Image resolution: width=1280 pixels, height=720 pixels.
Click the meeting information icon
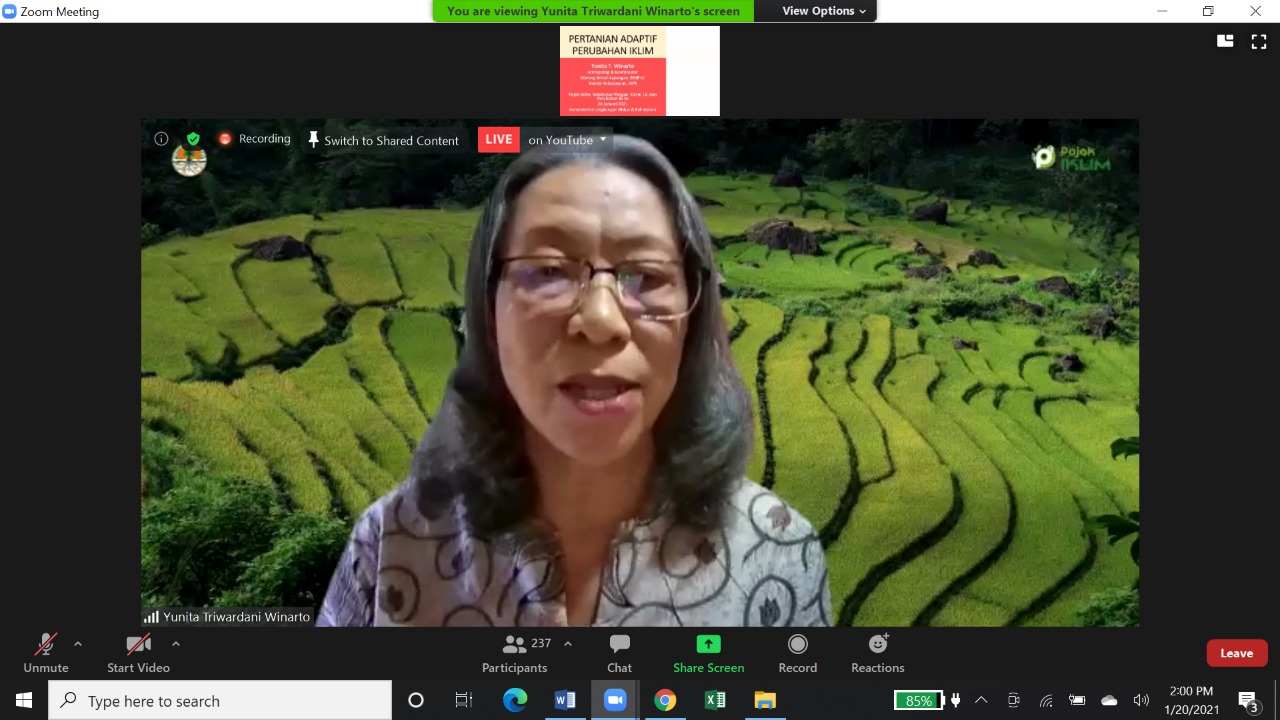click(x=161, y=139)
